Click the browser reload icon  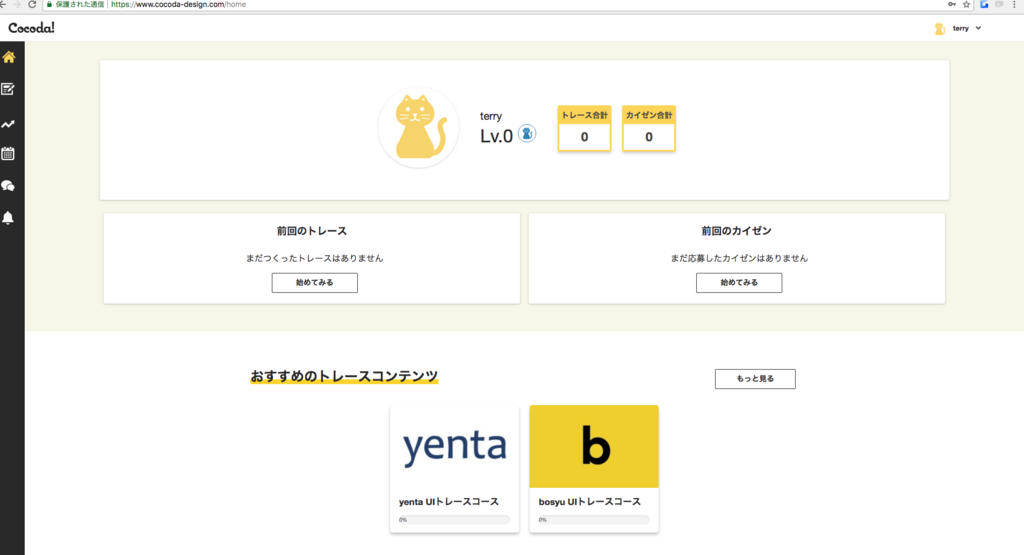[32, 5]
